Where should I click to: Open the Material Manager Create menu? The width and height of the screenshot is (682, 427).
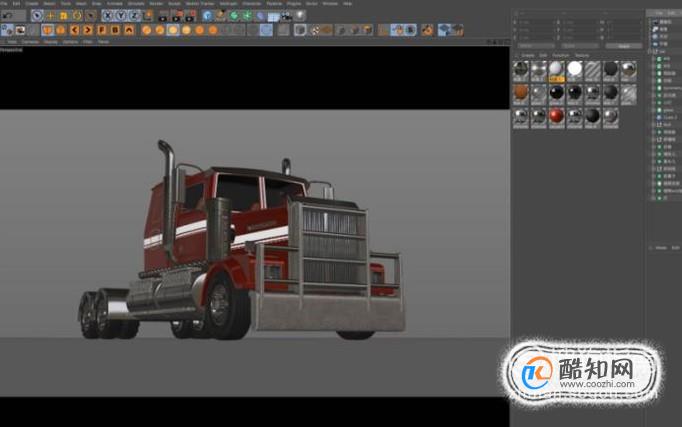(528, 55)
